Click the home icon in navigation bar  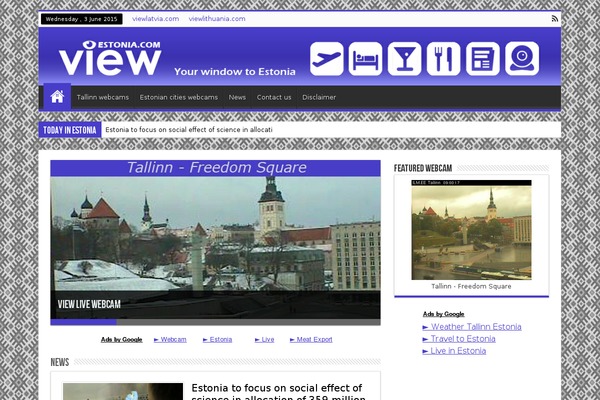[57, 96]
